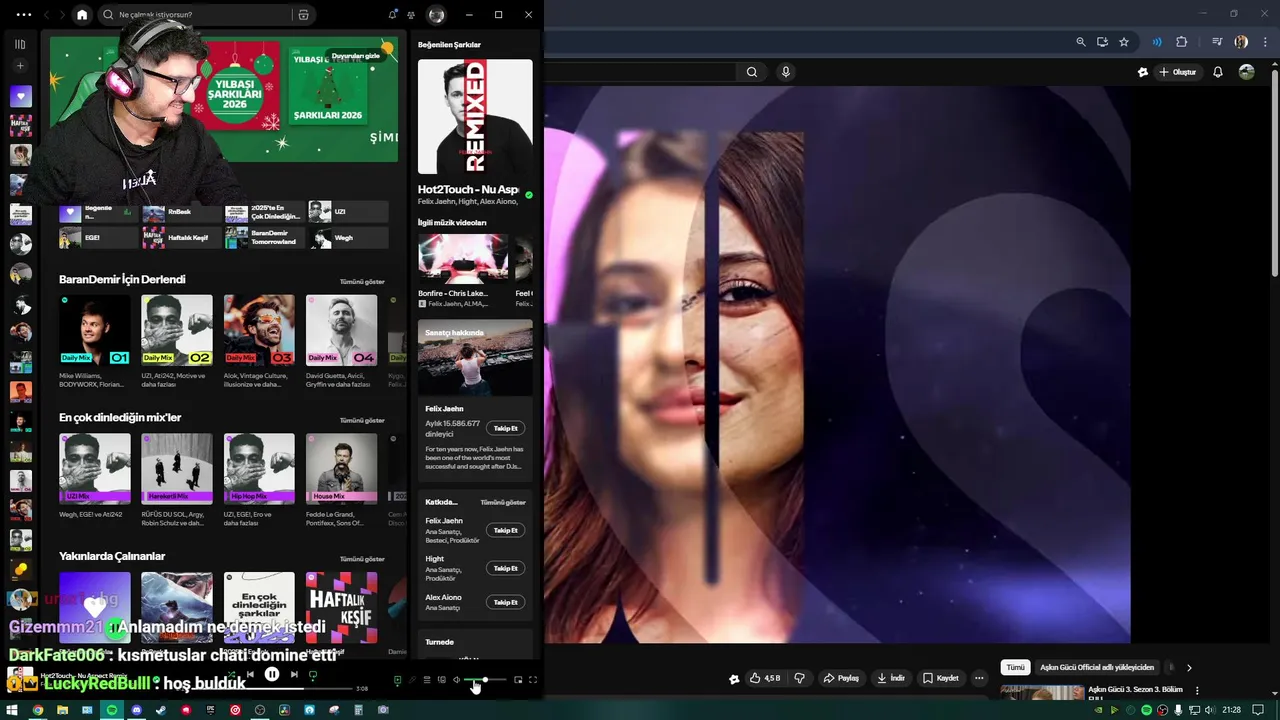Open the Spotify three-dots main menu
This screenshot has width=1280, height=720.
pos(24,15)
